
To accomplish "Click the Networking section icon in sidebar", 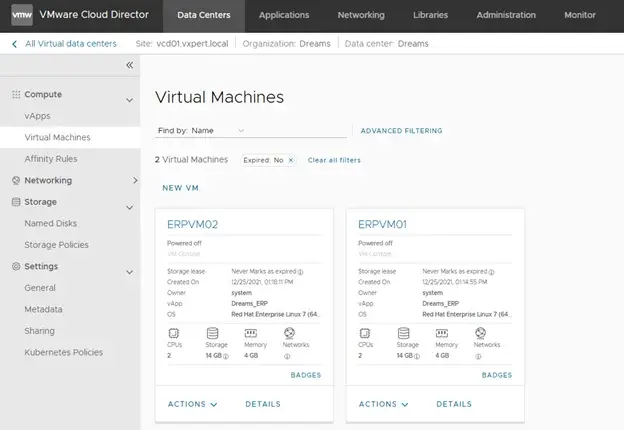I will [x=15, y=181].
